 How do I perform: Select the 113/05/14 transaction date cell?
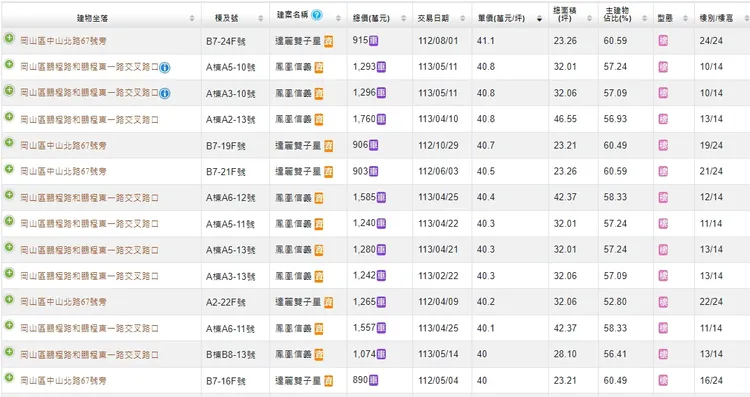(438, 354)
